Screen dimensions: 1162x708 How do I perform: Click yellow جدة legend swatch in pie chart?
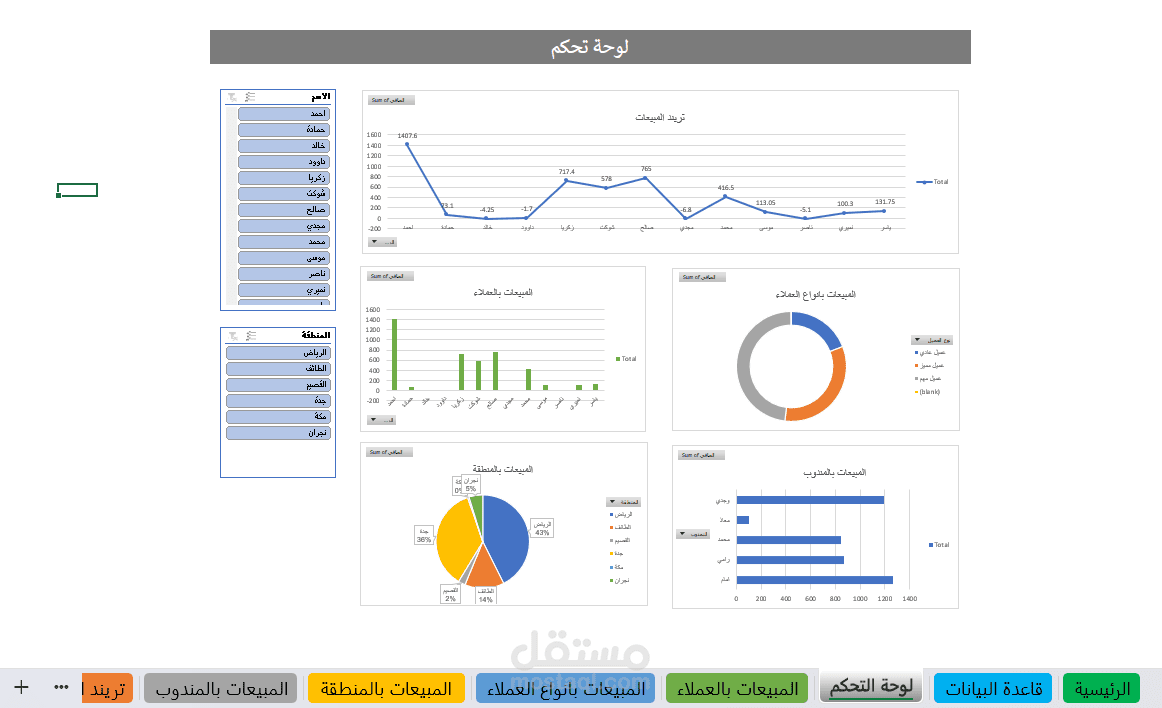pyautogui.click(x=611, y=554)
